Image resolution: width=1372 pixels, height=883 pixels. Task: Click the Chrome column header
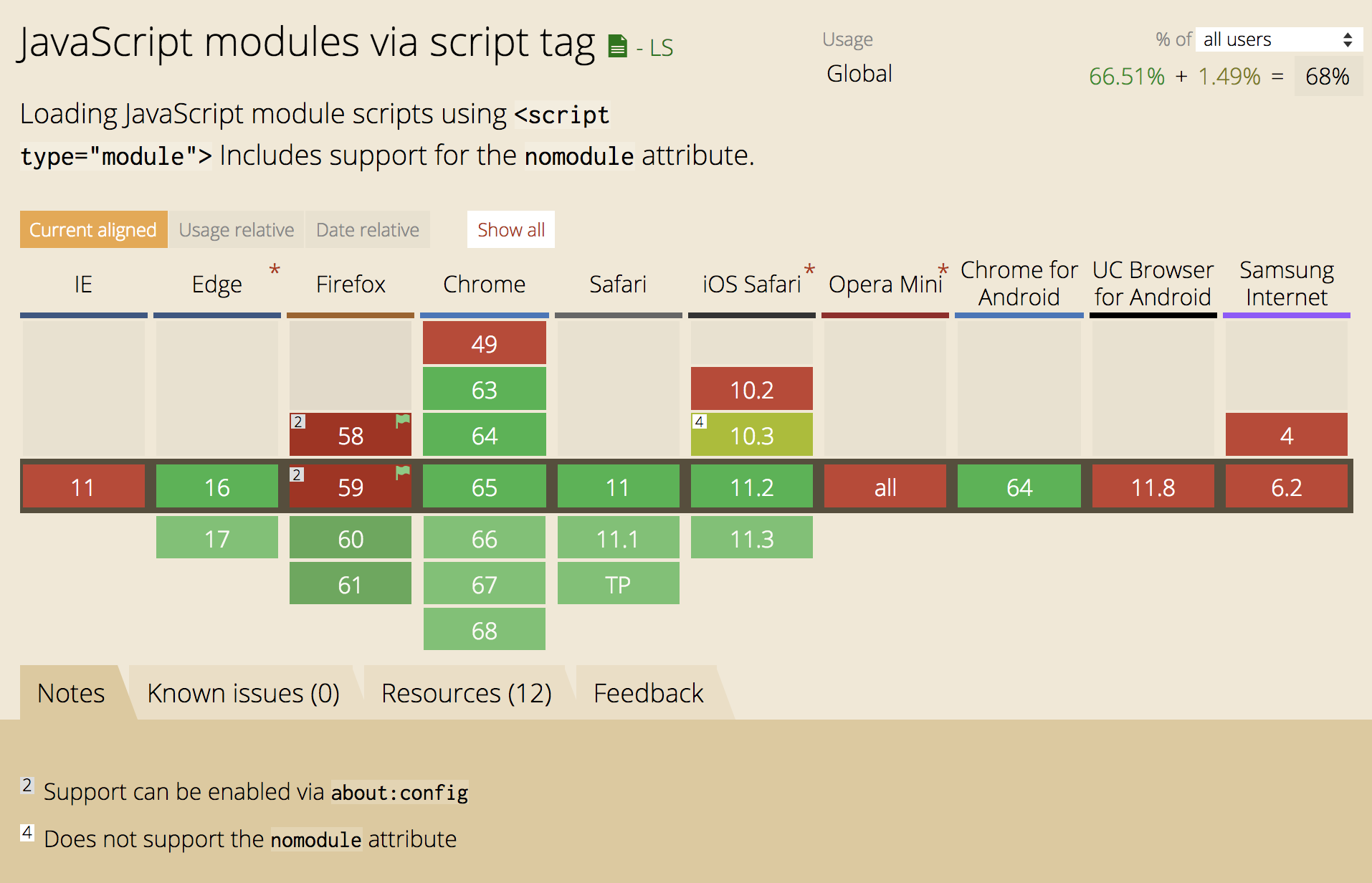485,285
